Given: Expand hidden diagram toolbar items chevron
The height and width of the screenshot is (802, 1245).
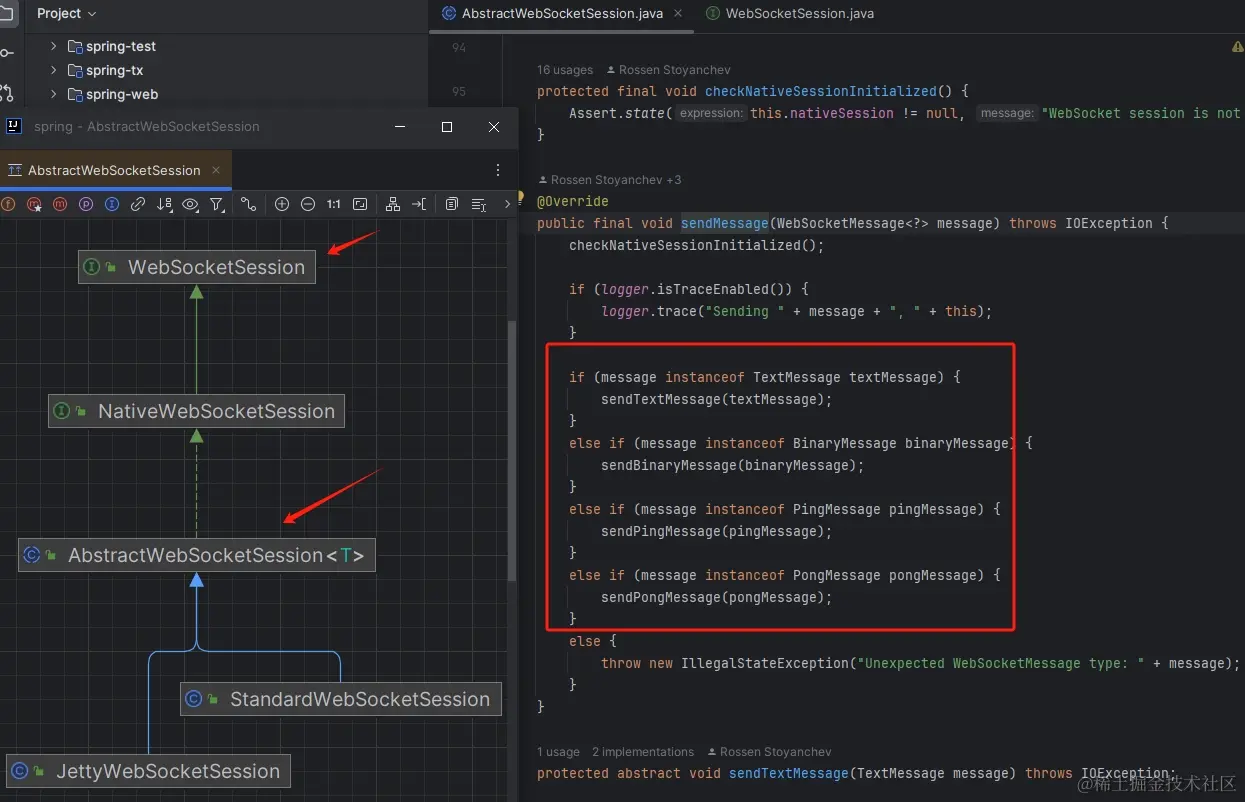Looking at the screenshot, I should point(507,204).
